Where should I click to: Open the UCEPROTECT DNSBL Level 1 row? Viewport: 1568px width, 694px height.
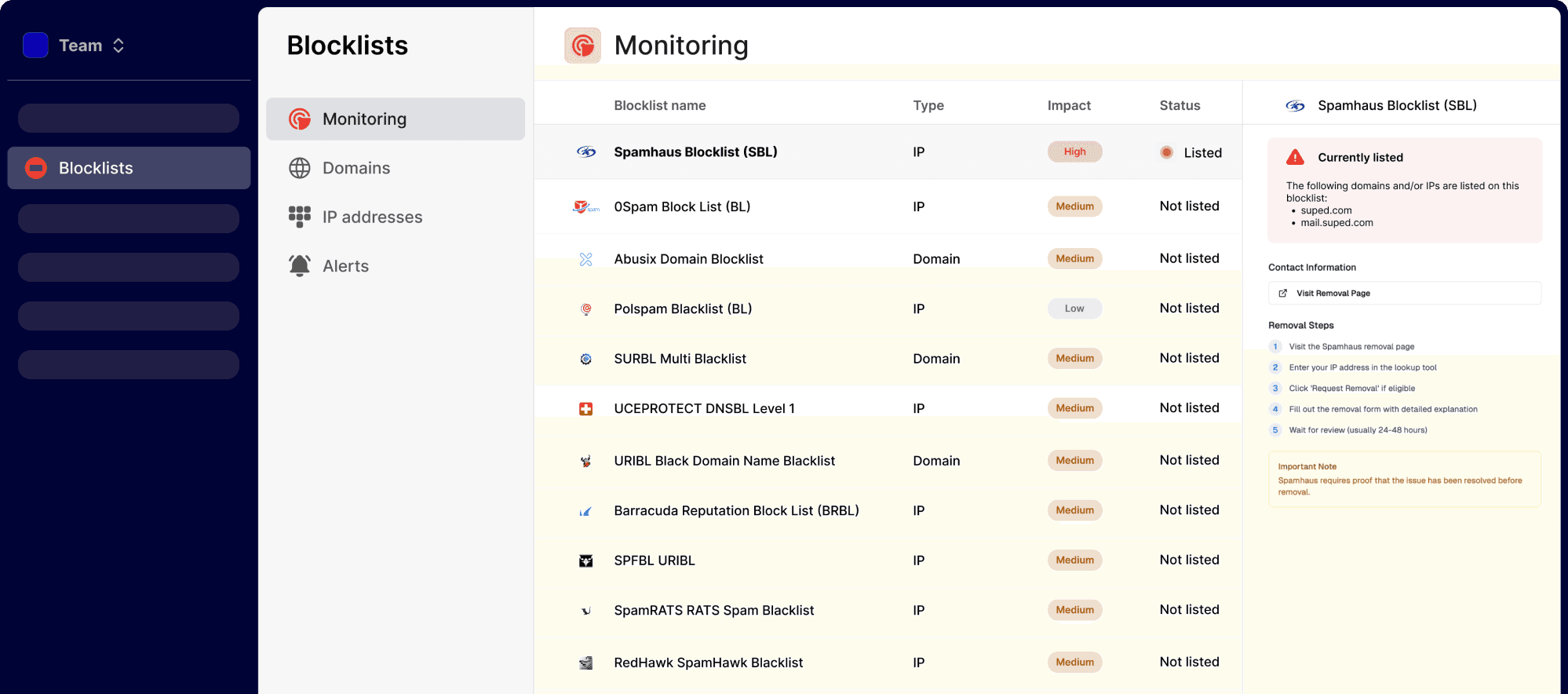tap(888, 408)
